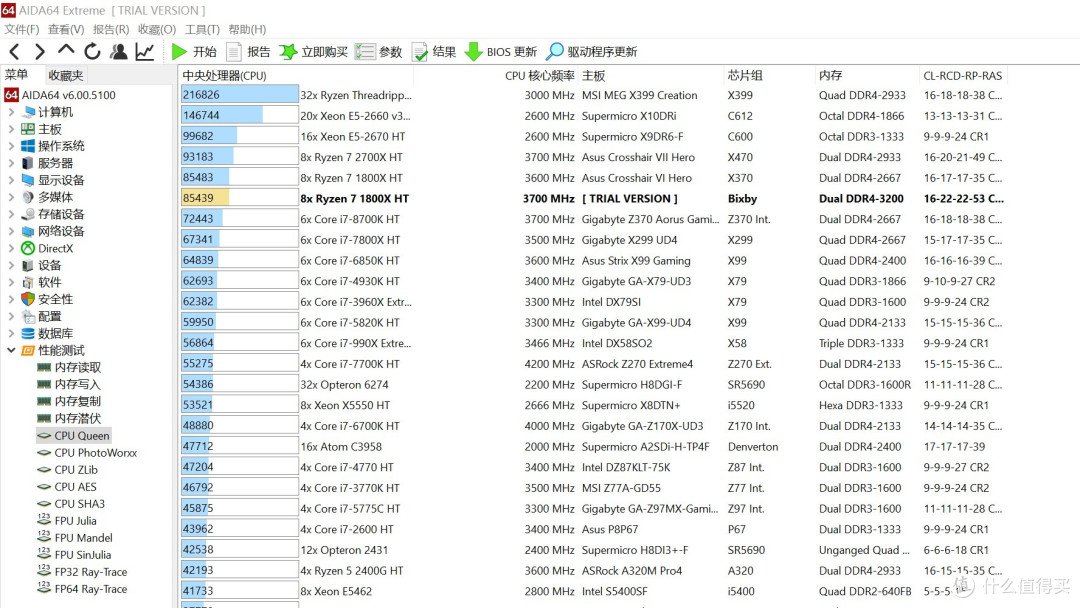Click 立即购买 buy now button
This screenshot has width=1080, height=608.
(x=313, y=52)
